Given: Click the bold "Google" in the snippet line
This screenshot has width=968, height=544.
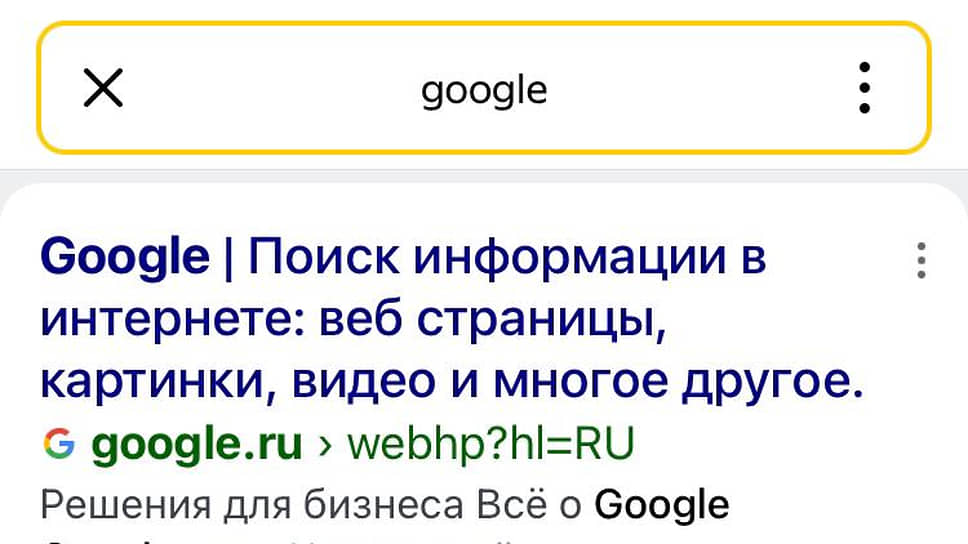Looking at the screenshot, I should [x=661, y=505].
